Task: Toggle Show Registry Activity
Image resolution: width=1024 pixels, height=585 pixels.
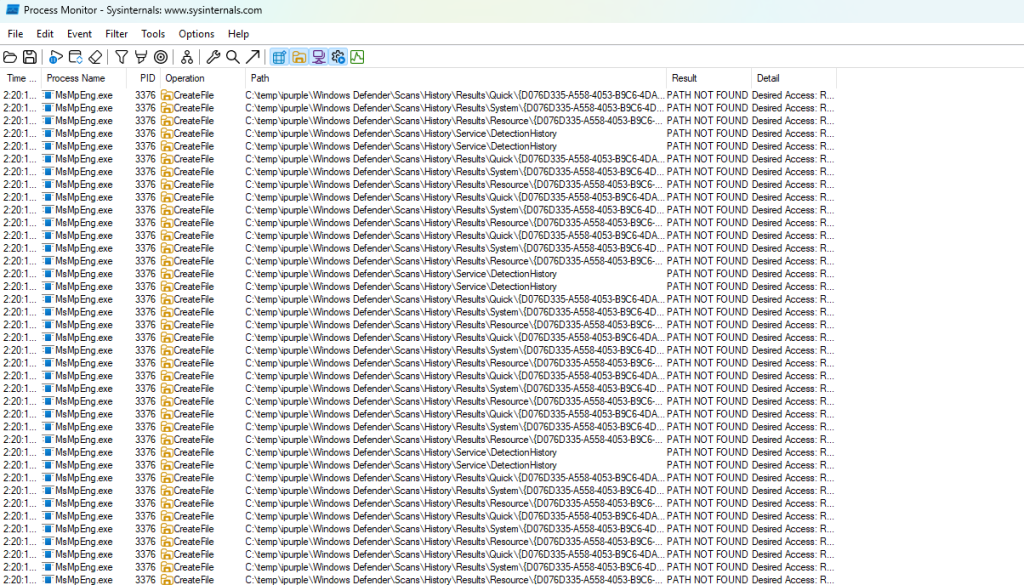Action: (x=279, y=57)
